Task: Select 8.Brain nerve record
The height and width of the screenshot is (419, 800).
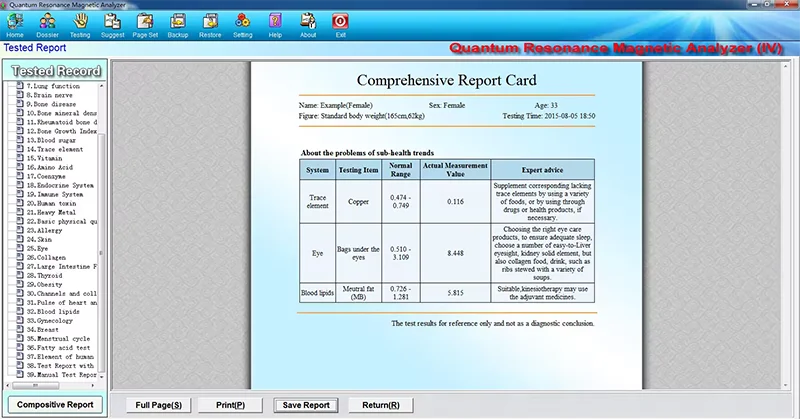Action: point(49,95)
